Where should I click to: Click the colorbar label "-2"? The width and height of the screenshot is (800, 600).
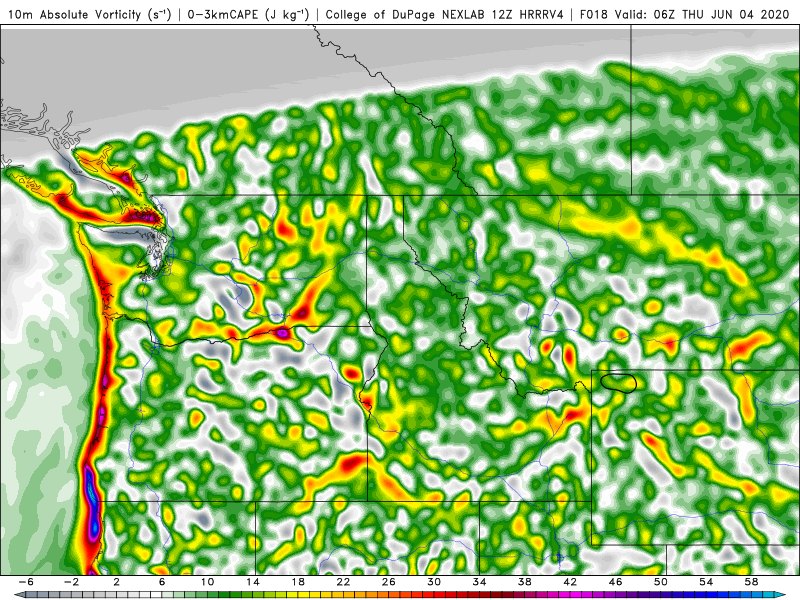[x=72, y=582]
